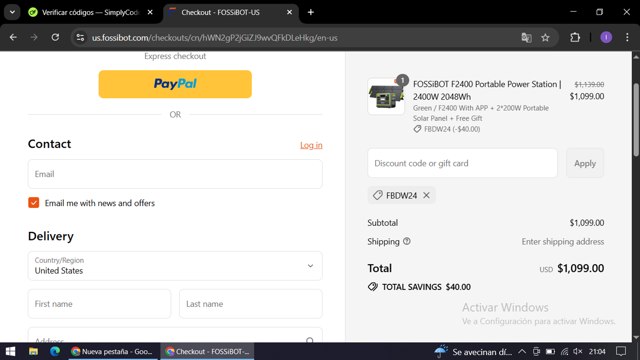Image resolution: width=640 pixels, height=360 pixels.
Task: Click the $1,099.00 total amount
Action: pos(580,268)
